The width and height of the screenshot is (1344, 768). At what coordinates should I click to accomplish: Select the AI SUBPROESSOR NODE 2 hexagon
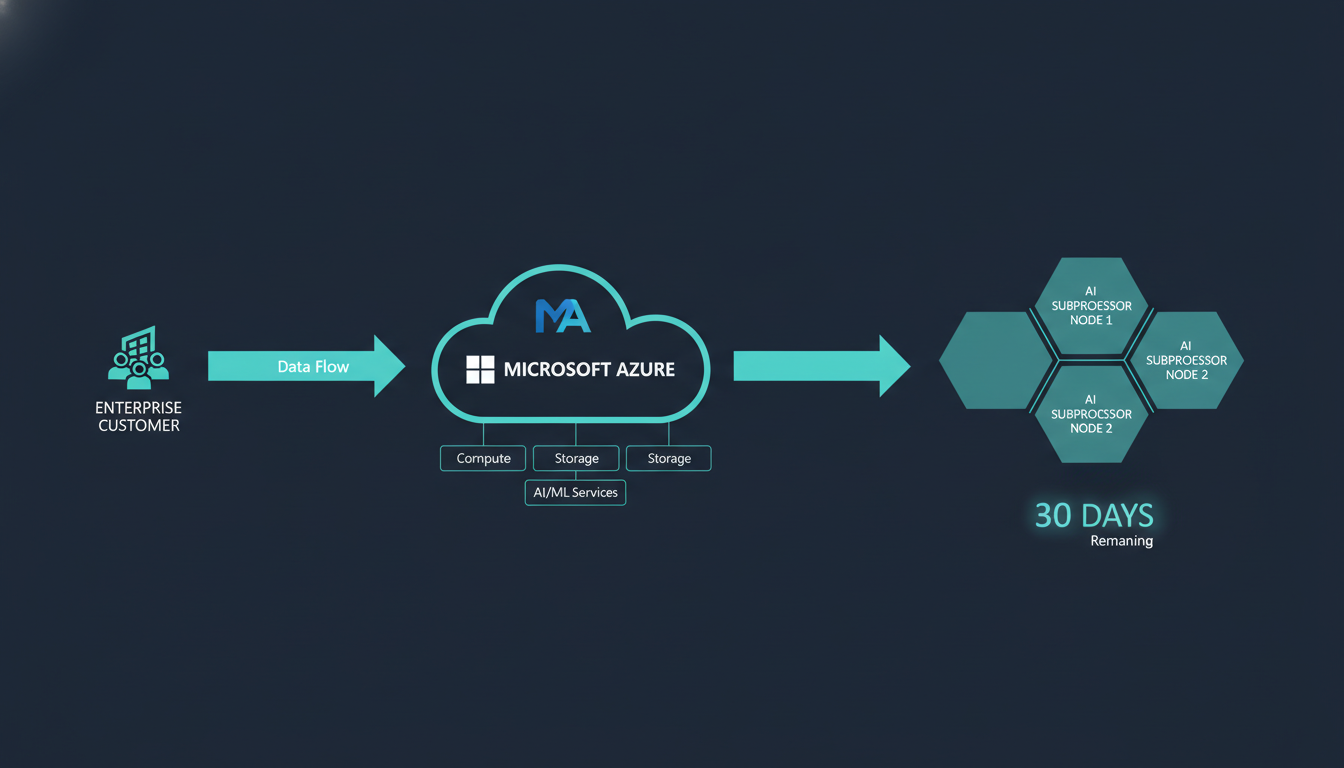pyautogui.click(x=1186, y=360)
